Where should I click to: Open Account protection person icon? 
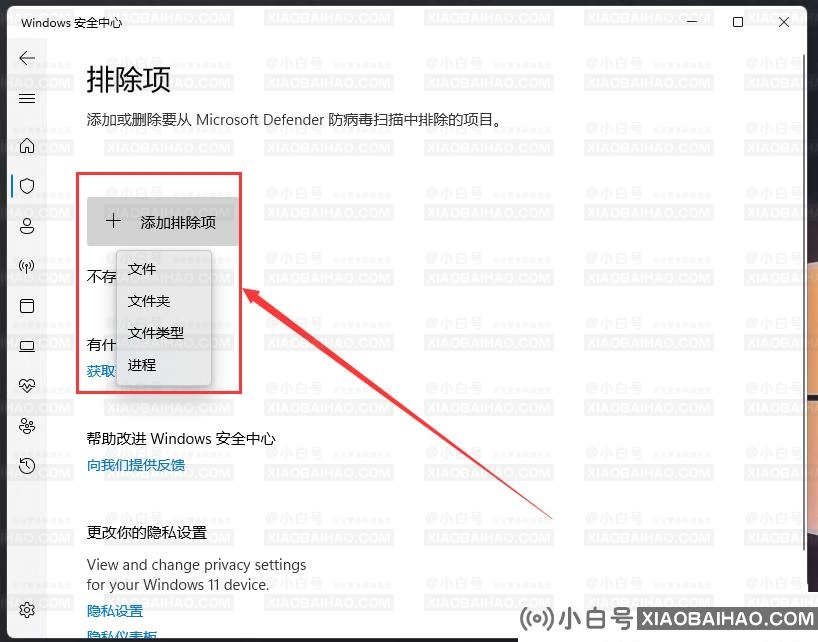tap(27, 226)
